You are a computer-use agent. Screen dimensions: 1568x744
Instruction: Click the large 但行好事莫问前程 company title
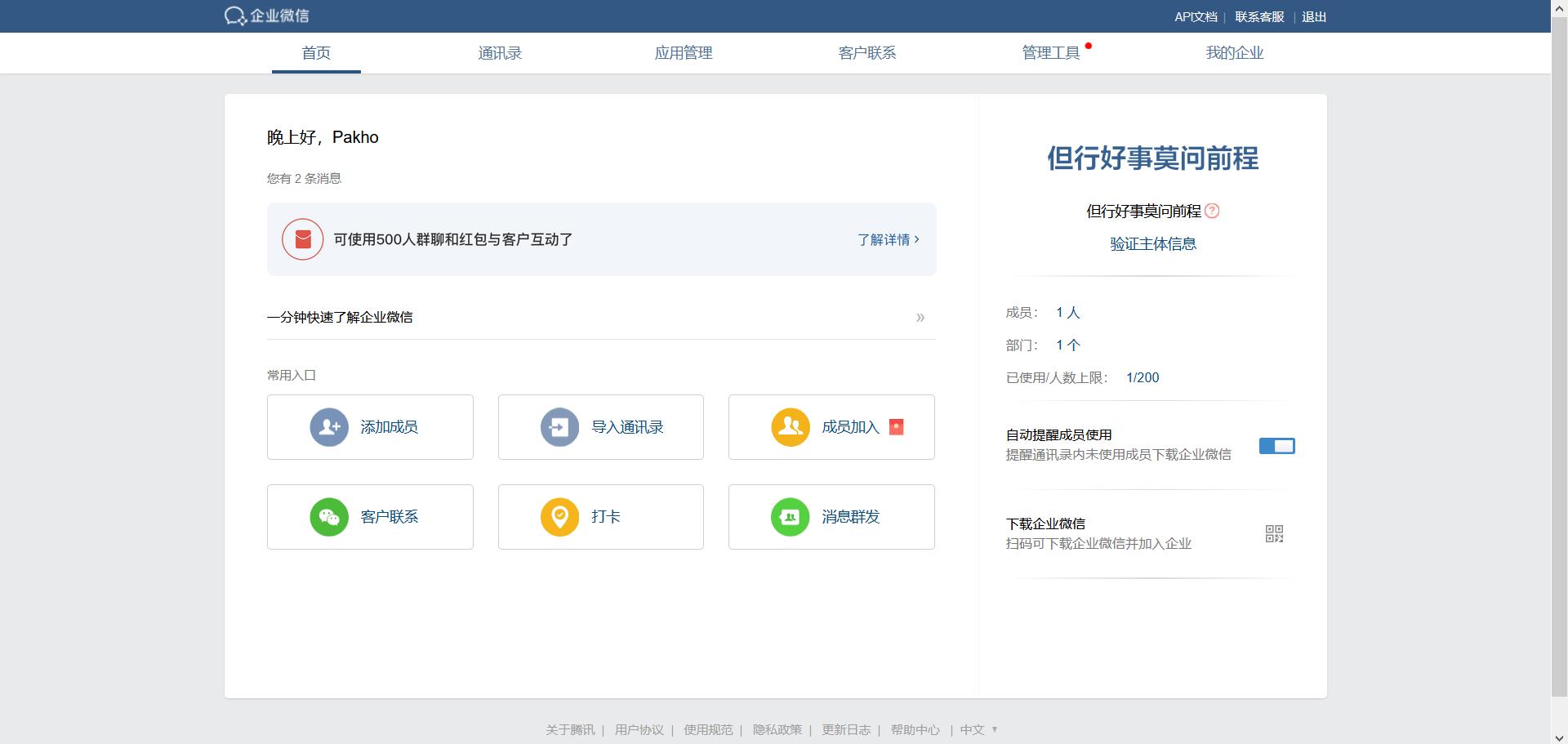1153,158
